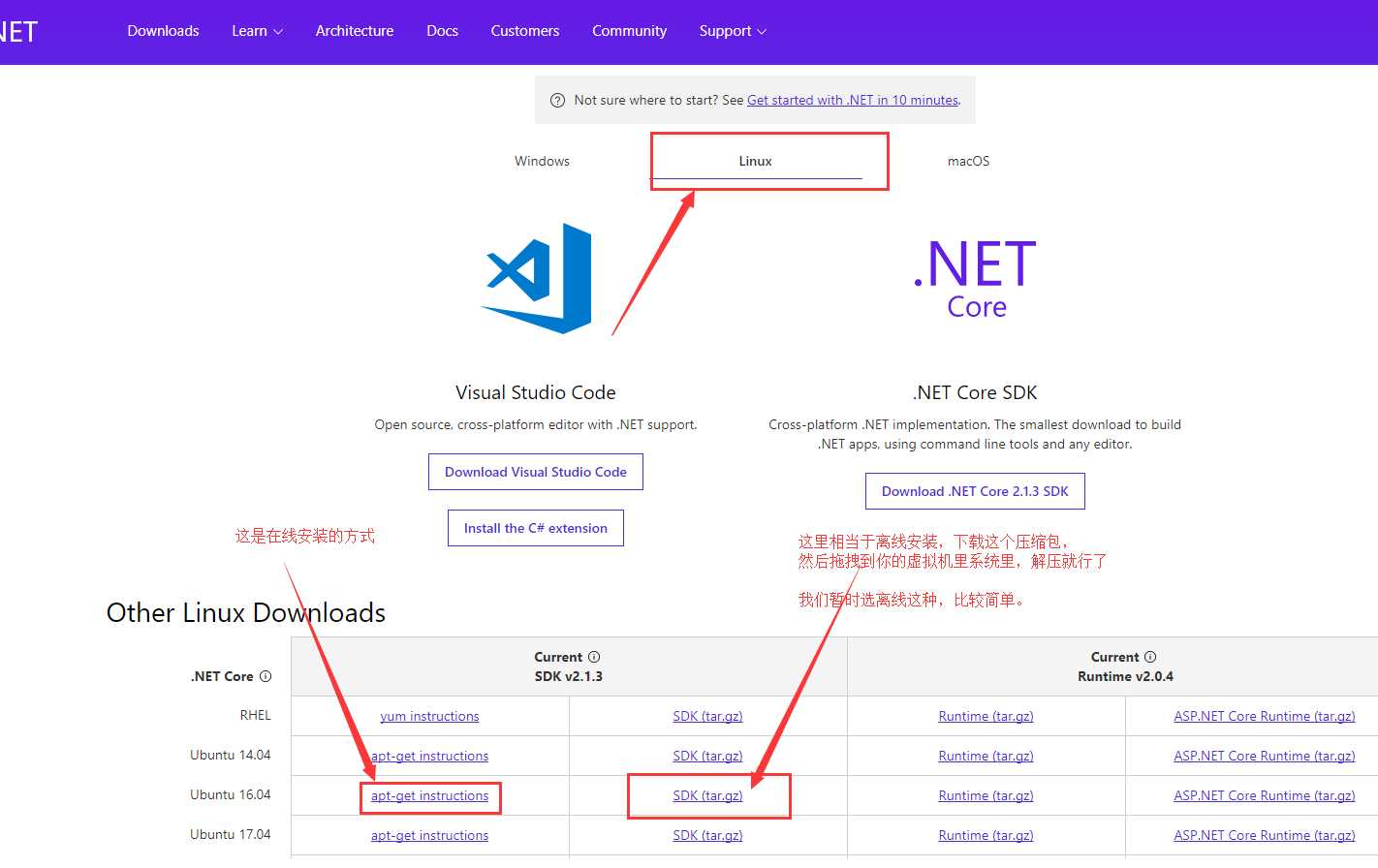
Task: Download SDK (tar.gz) for RHEL
Action: pyautogui.click(x=707, y=716)
